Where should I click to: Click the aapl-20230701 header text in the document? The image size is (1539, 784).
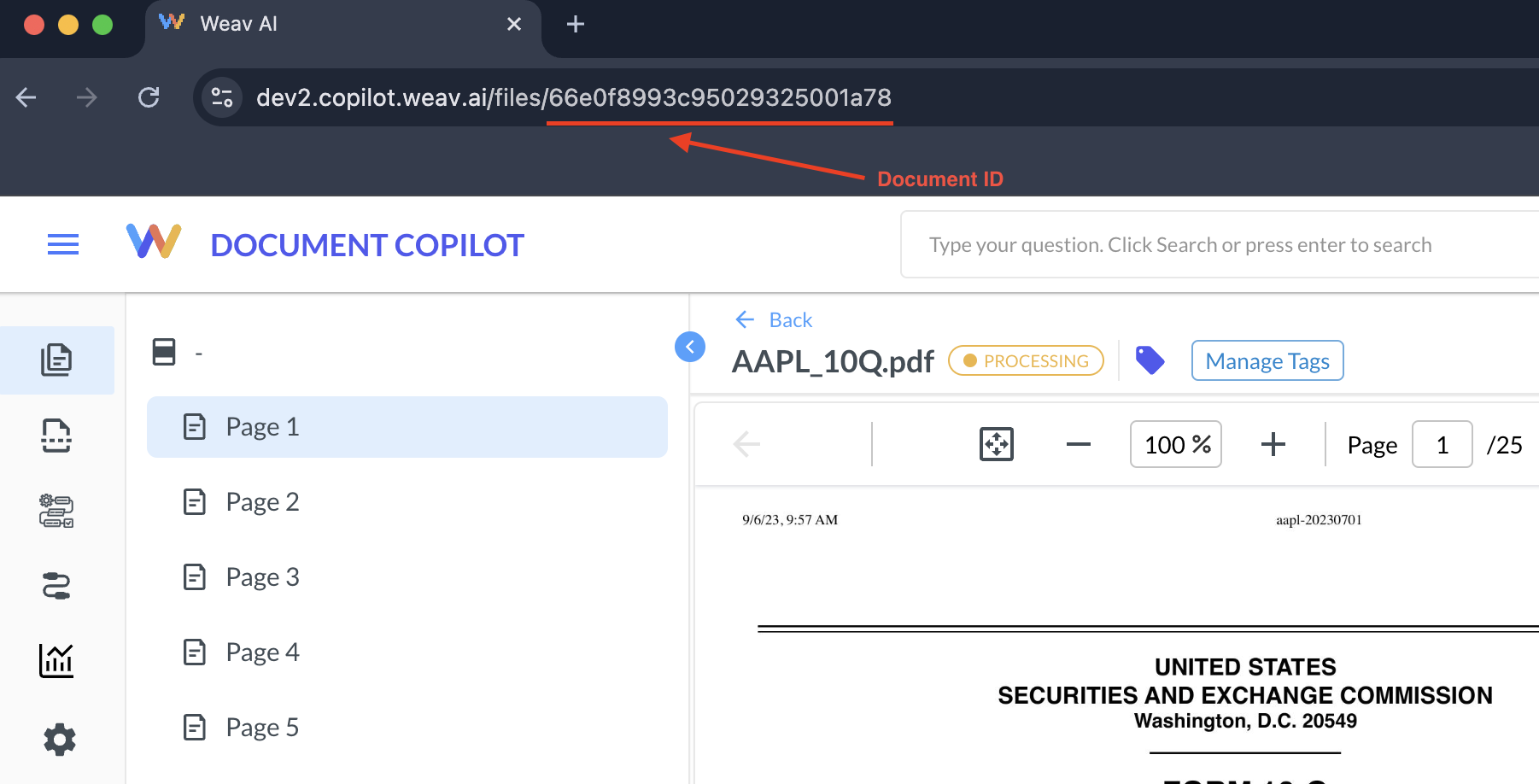click(x=1319, y=519)
